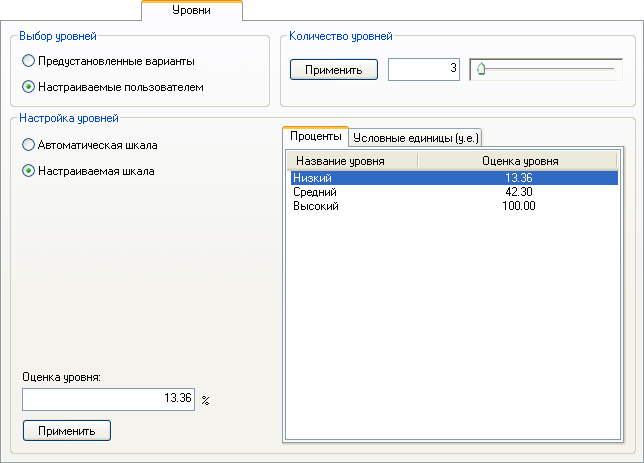Click the 42.30 value in the list
Viewport: 644px width, 463px height.
(x=519, y=192)
